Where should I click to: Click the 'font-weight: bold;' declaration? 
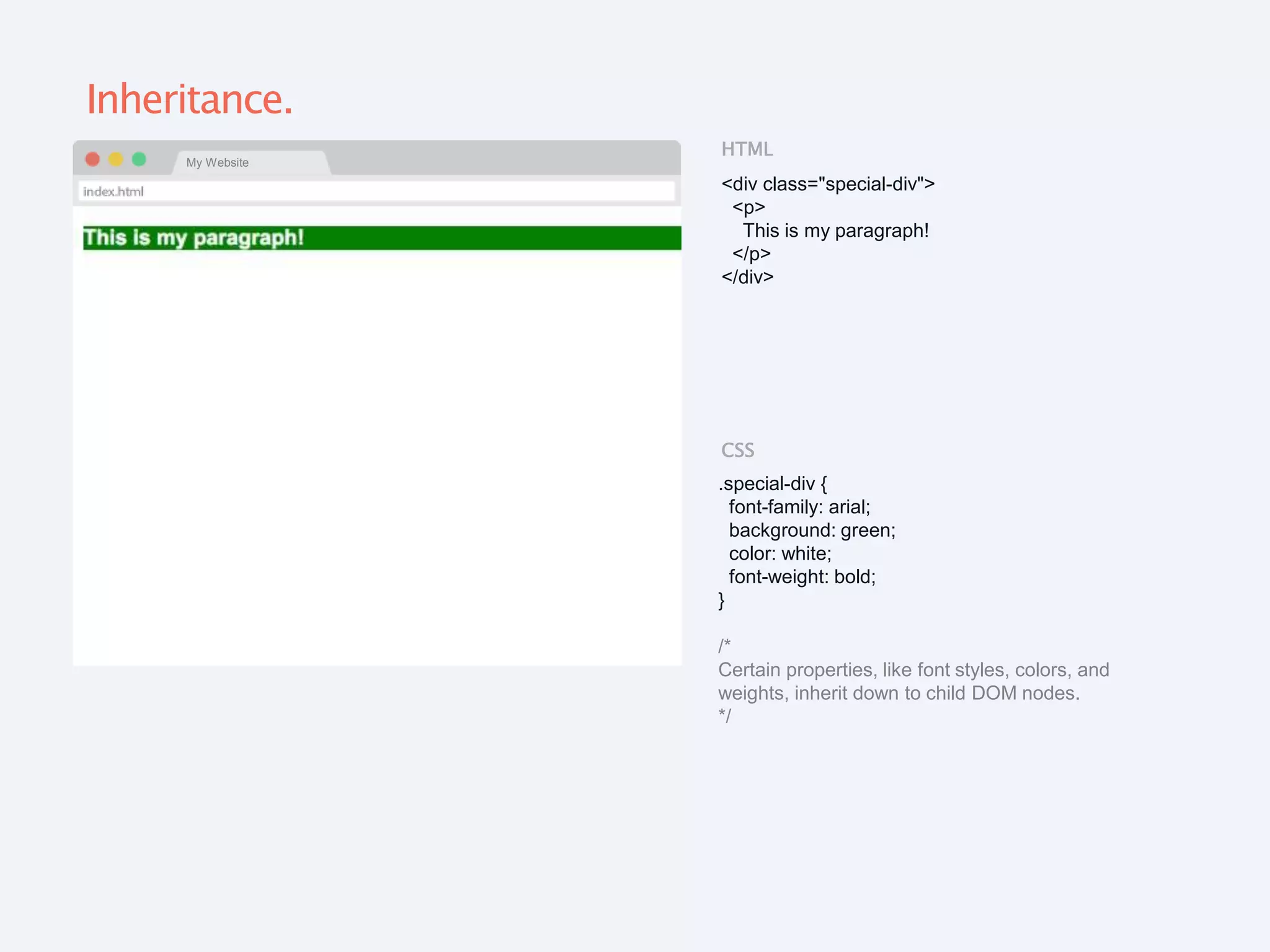point(802,577)
